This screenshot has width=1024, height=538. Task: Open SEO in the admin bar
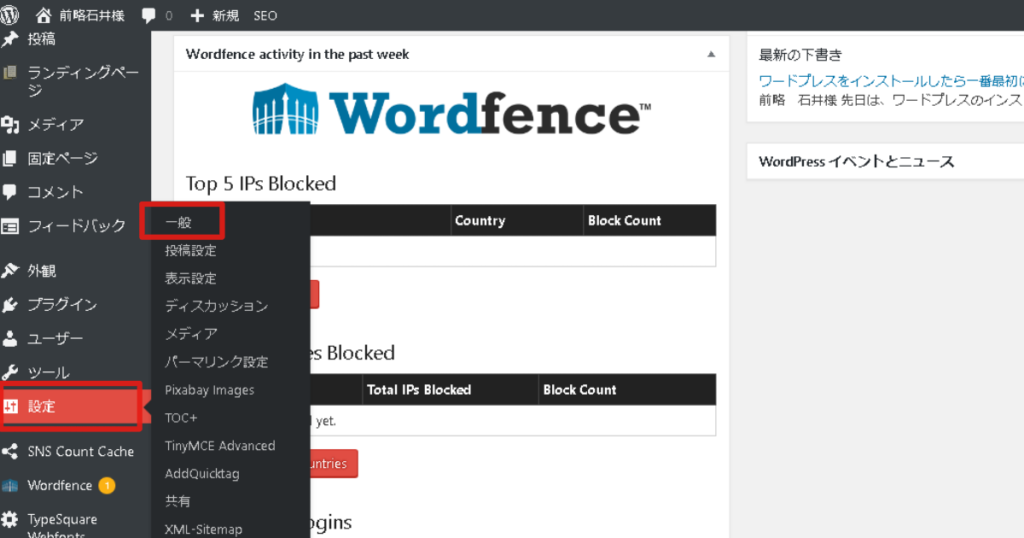pyautogui.click(x=265, y=16)
